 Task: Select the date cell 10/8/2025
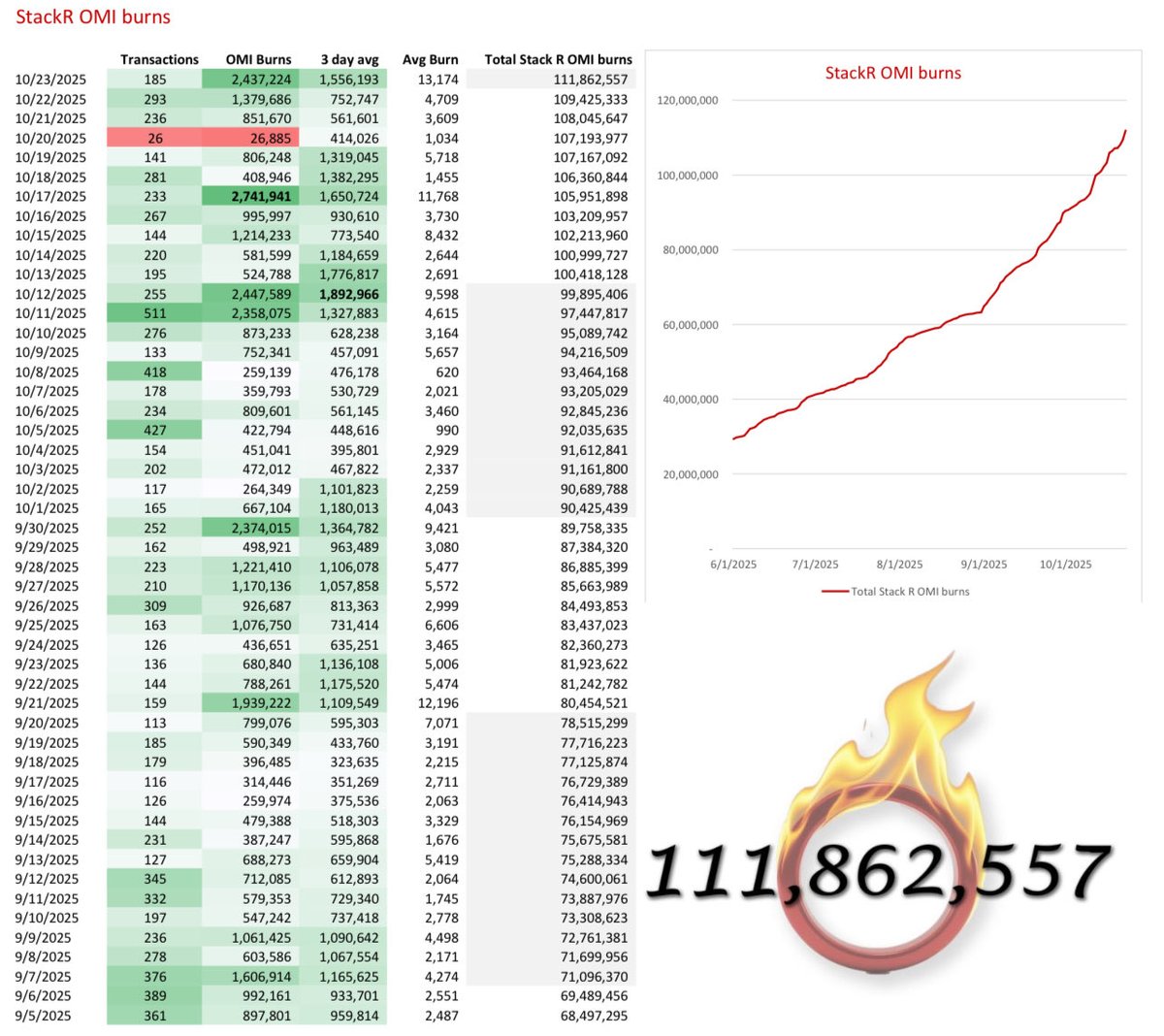point(47,372)
